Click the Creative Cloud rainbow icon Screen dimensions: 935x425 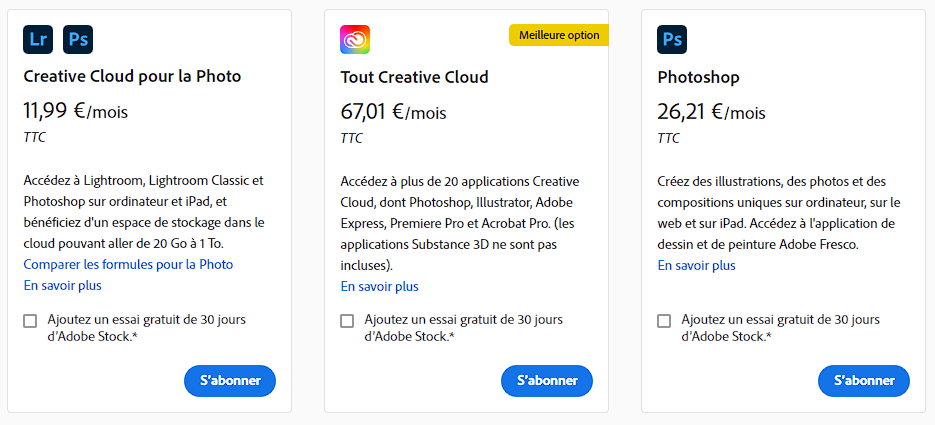coord(355,40)
